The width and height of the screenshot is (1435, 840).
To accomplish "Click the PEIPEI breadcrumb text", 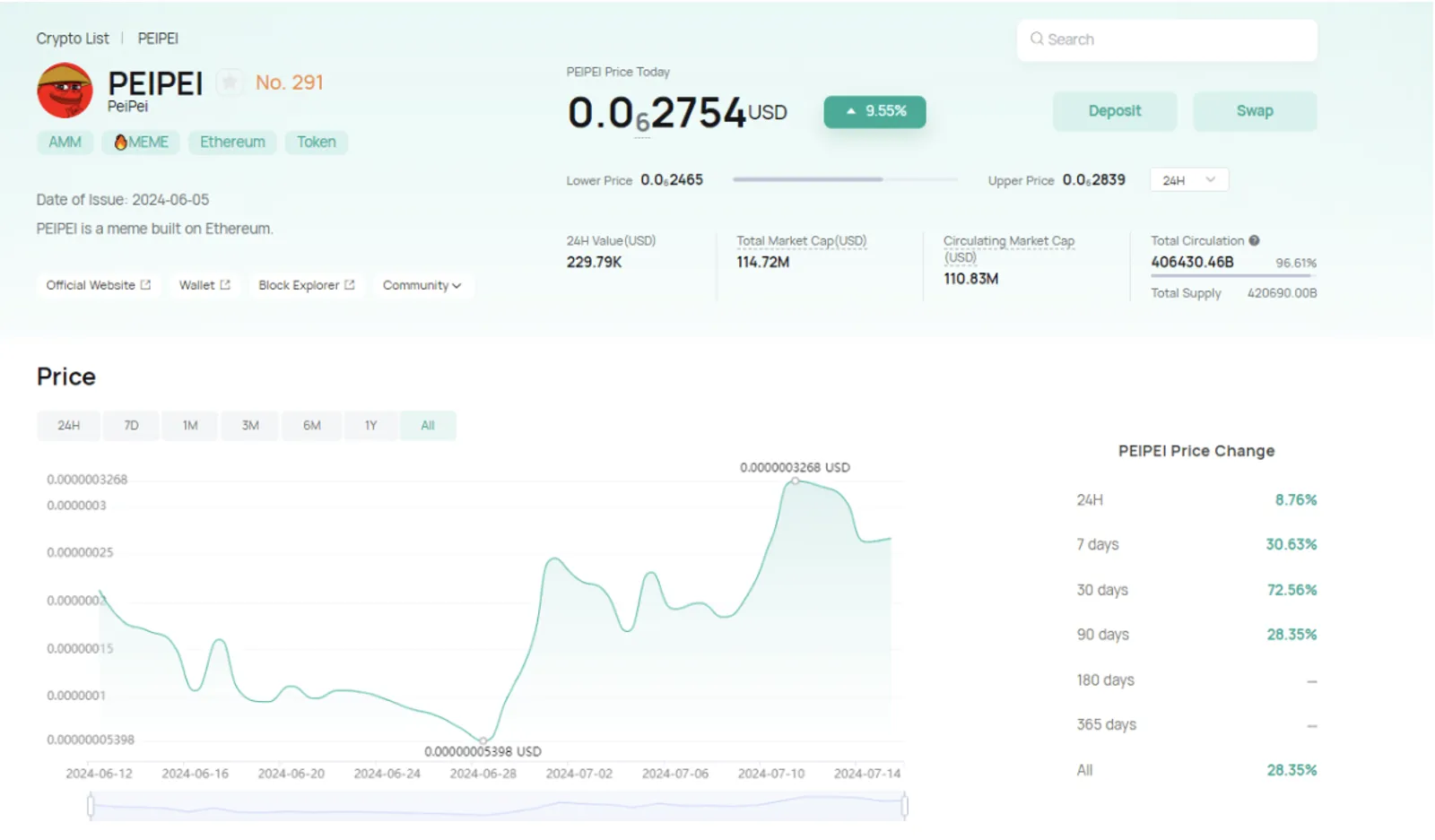I will click(x=158, y=39).
